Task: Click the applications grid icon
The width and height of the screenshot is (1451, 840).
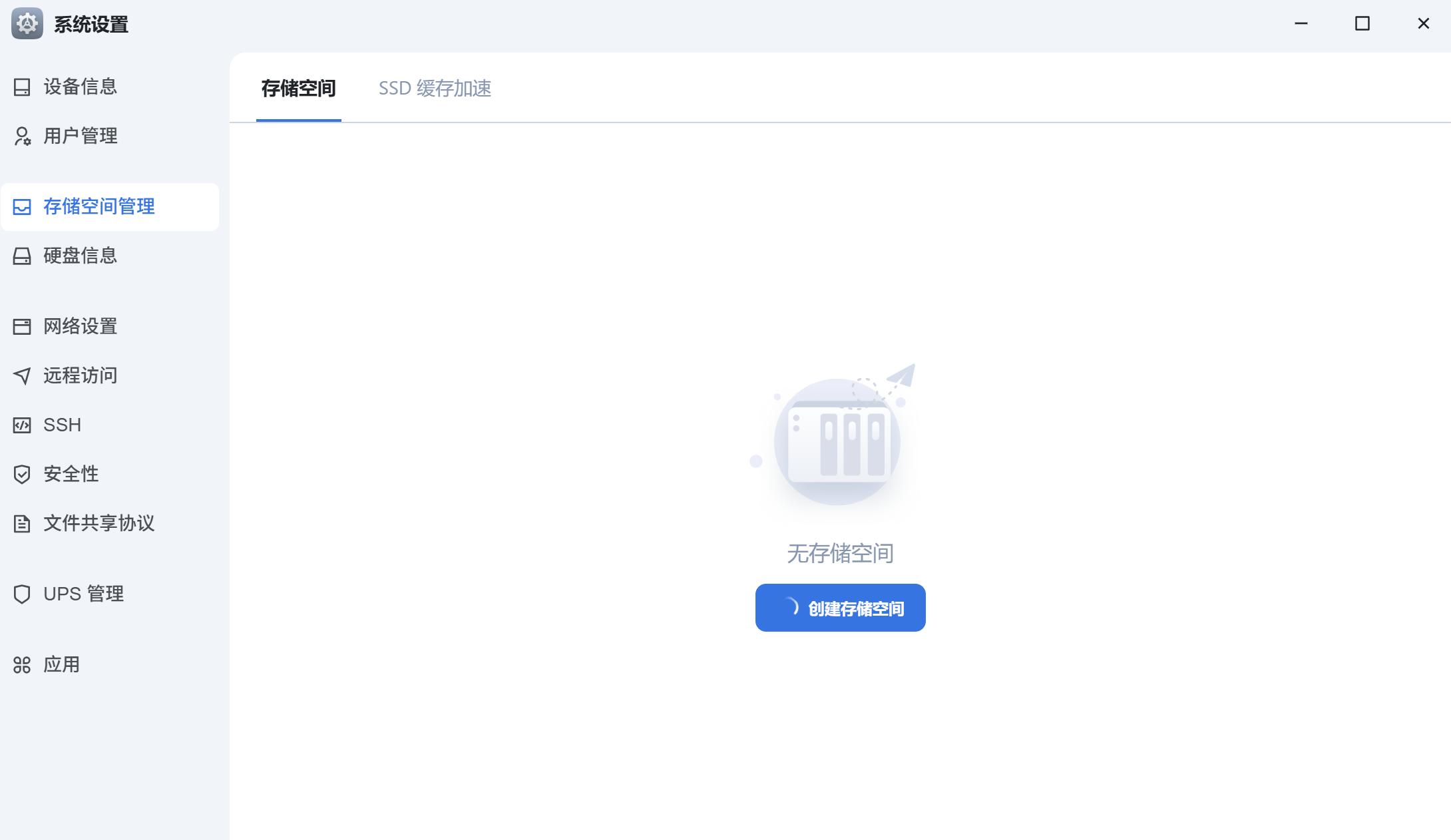Action: (22, 665)
